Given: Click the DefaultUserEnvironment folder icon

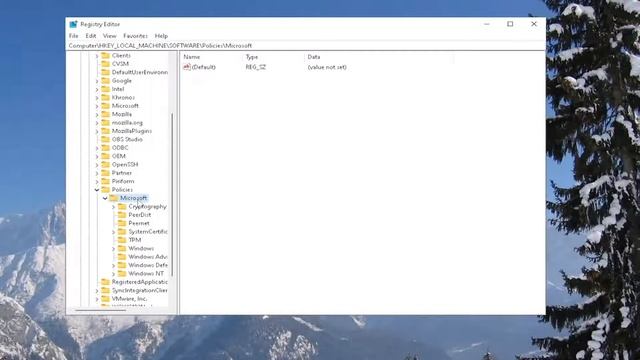Looking at the screenshot, I should [x=106, y=72].
